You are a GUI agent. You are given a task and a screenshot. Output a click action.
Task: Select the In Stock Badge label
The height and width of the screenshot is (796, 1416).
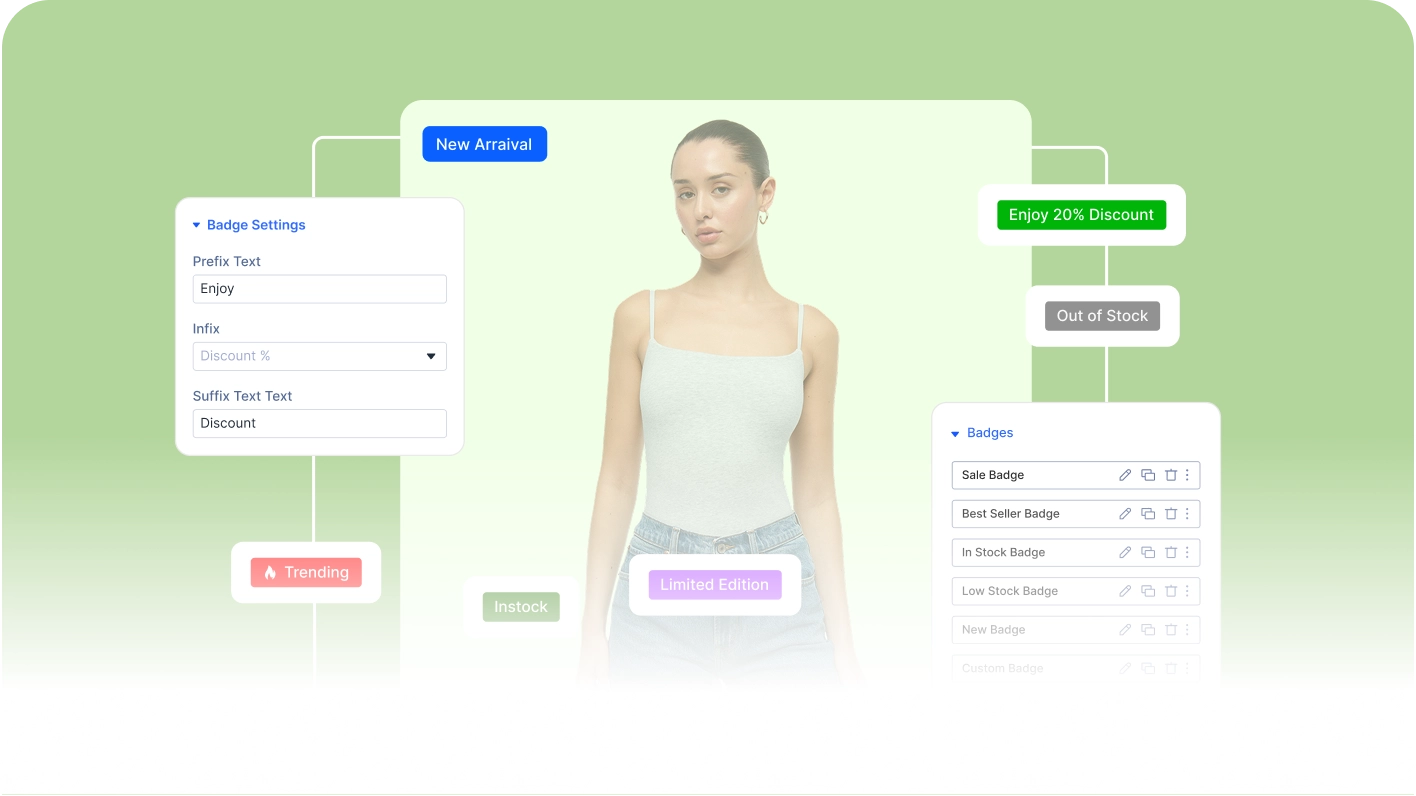point(1003,552)
